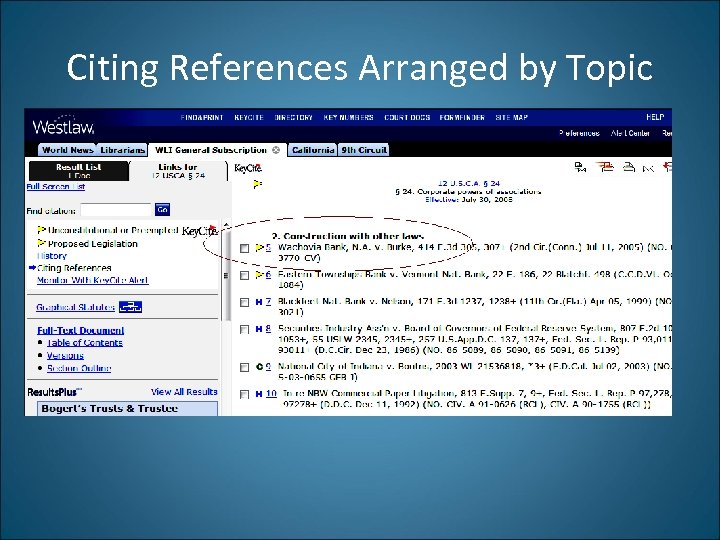The height and width of the screenshot is (540, 720).
Task: Open FORMFINDER in top navigation
Action: click(462, 118)
